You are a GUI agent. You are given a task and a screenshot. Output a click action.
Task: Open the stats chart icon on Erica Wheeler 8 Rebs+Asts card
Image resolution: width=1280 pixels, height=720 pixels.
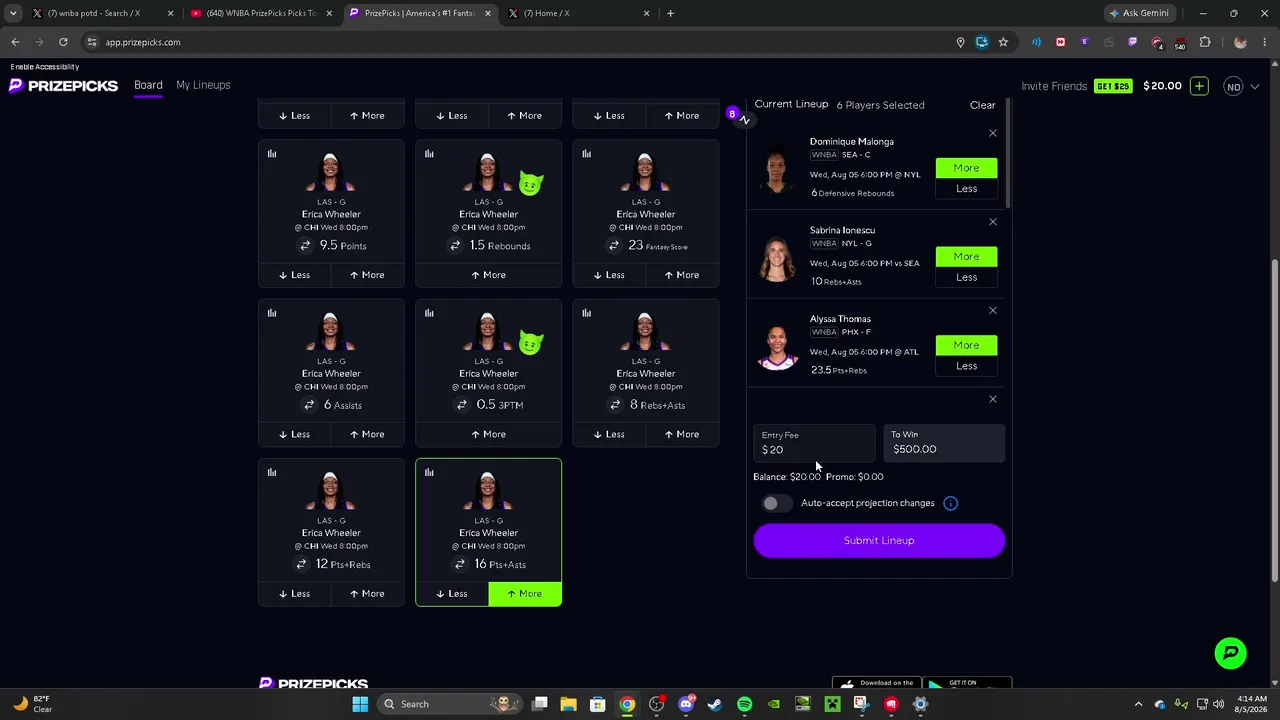point(586,313)
